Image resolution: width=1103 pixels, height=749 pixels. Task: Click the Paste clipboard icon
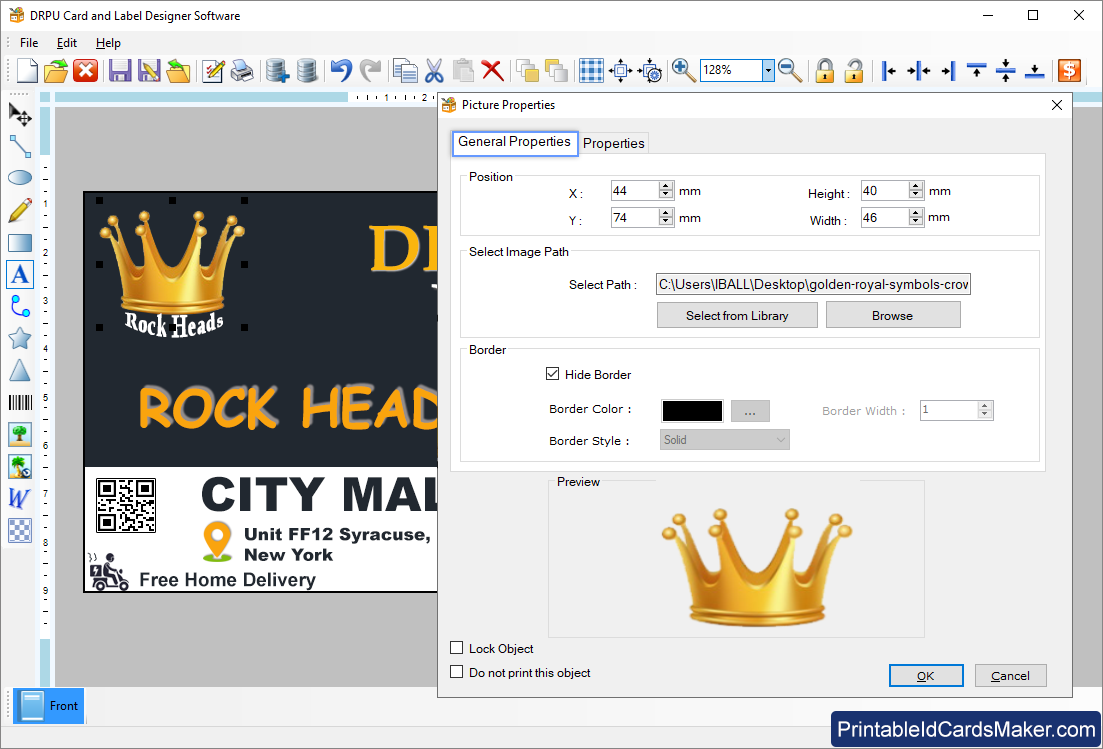pos(463,70)
